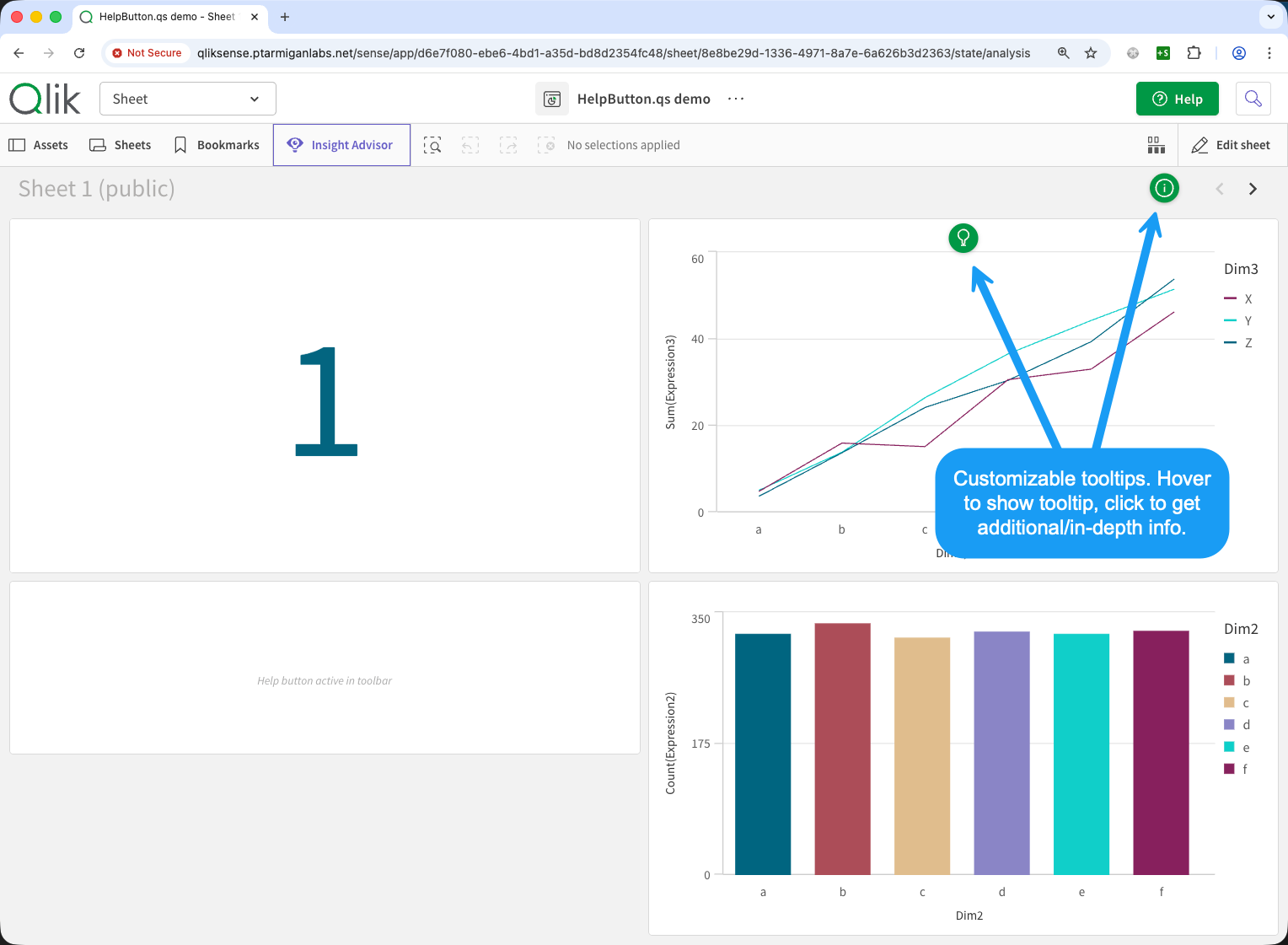Open the selections tool grid icon
This screenshot has width=1288, height=945.
(x=1156, y=145)
